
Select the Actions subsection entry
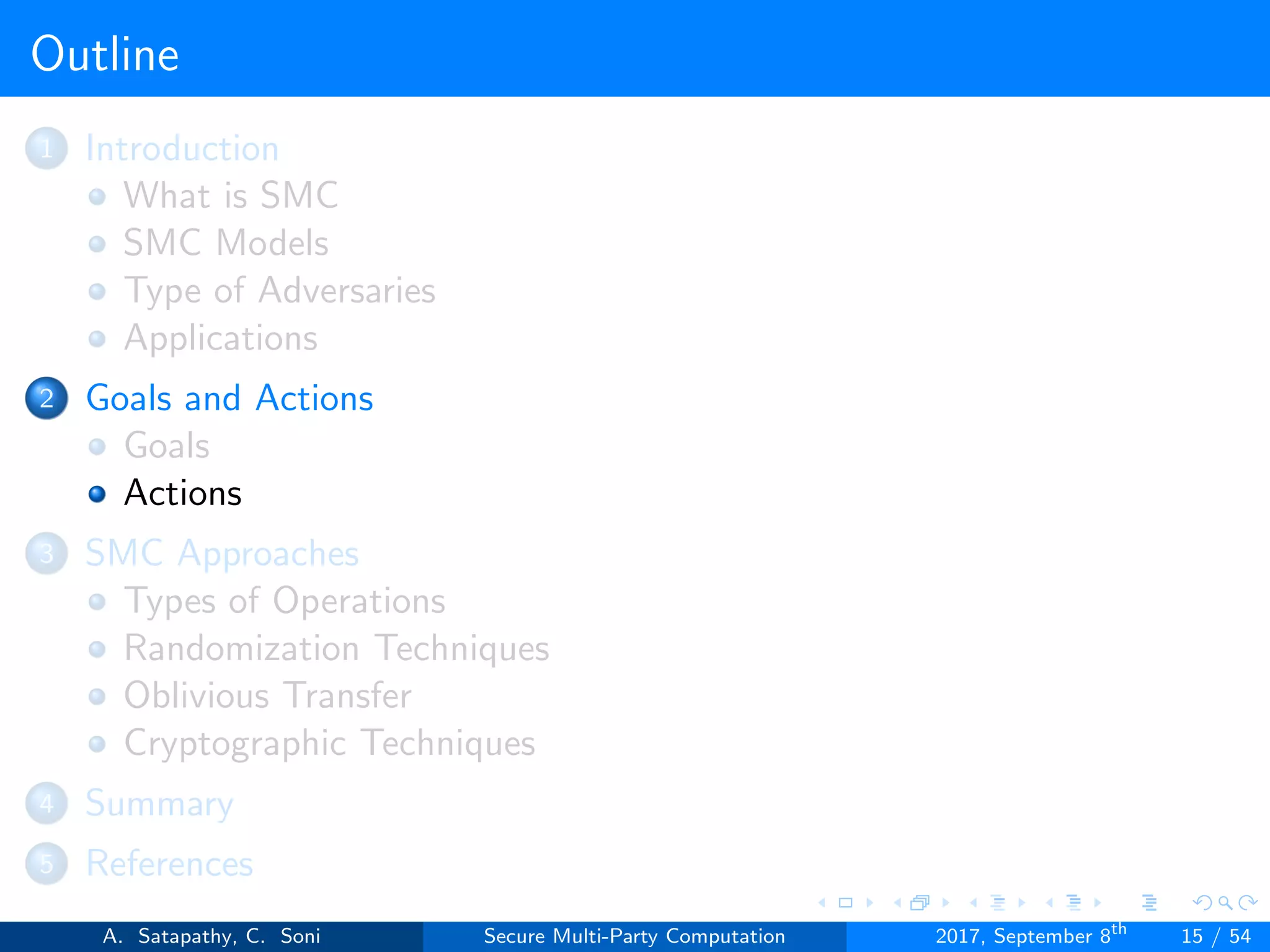182,493
